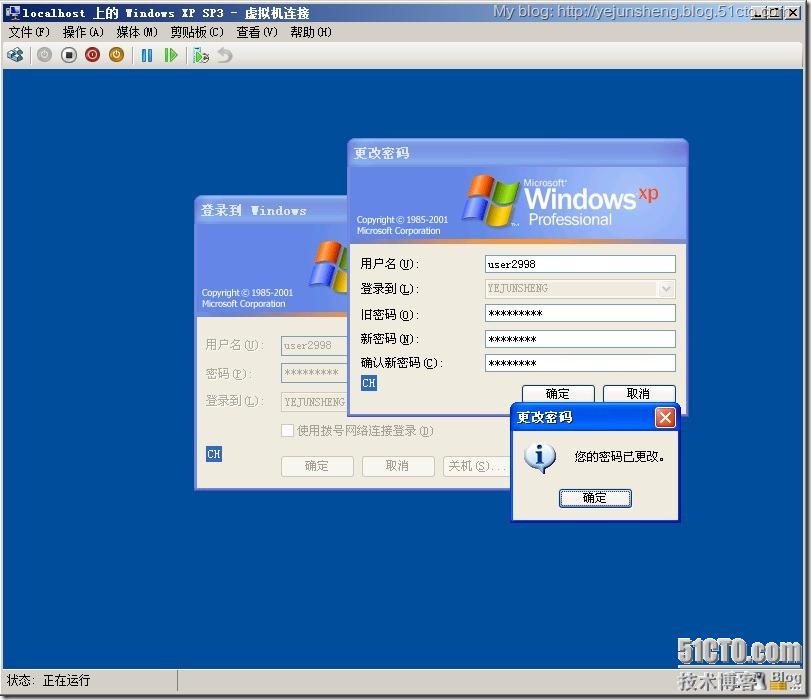Click login dialog 用户名 field

(x=314, y=345)
